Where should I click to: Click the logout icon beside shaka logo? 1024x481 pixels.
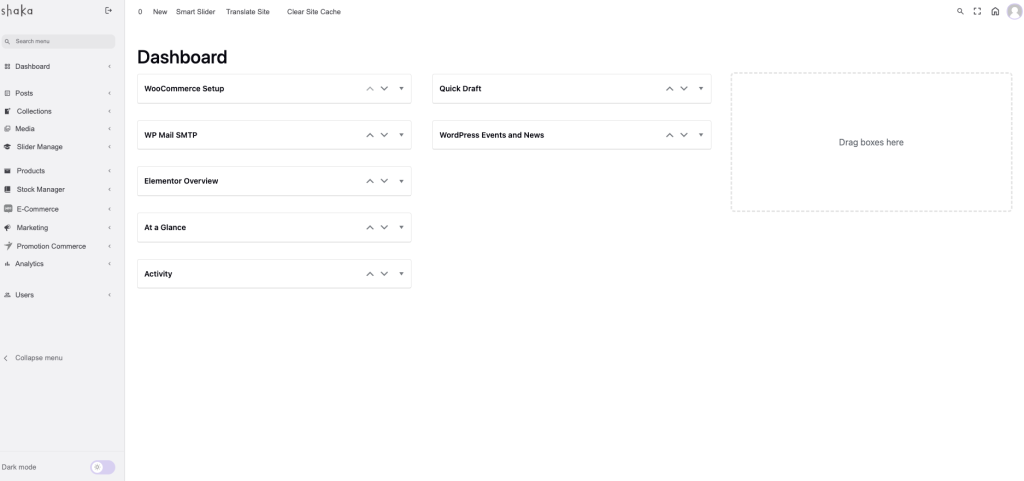point(108,11)
